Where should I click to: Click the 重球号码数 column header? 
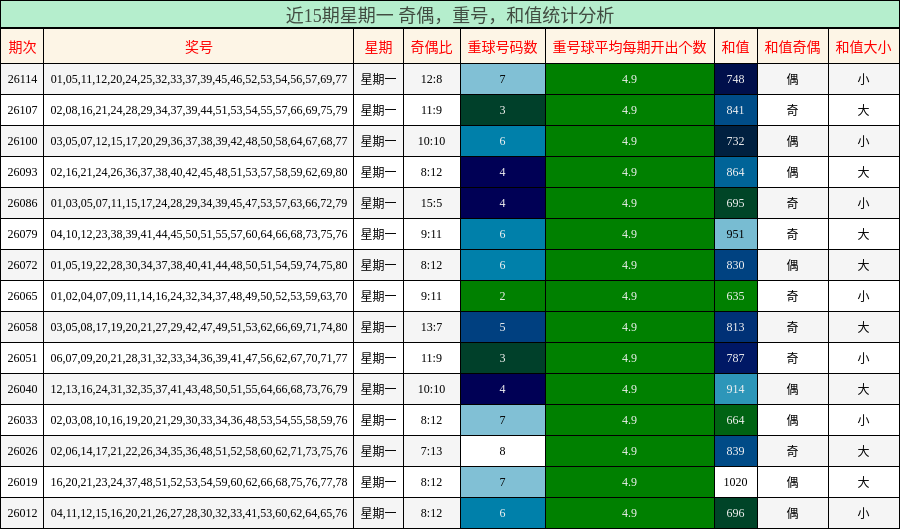[502, 47]
